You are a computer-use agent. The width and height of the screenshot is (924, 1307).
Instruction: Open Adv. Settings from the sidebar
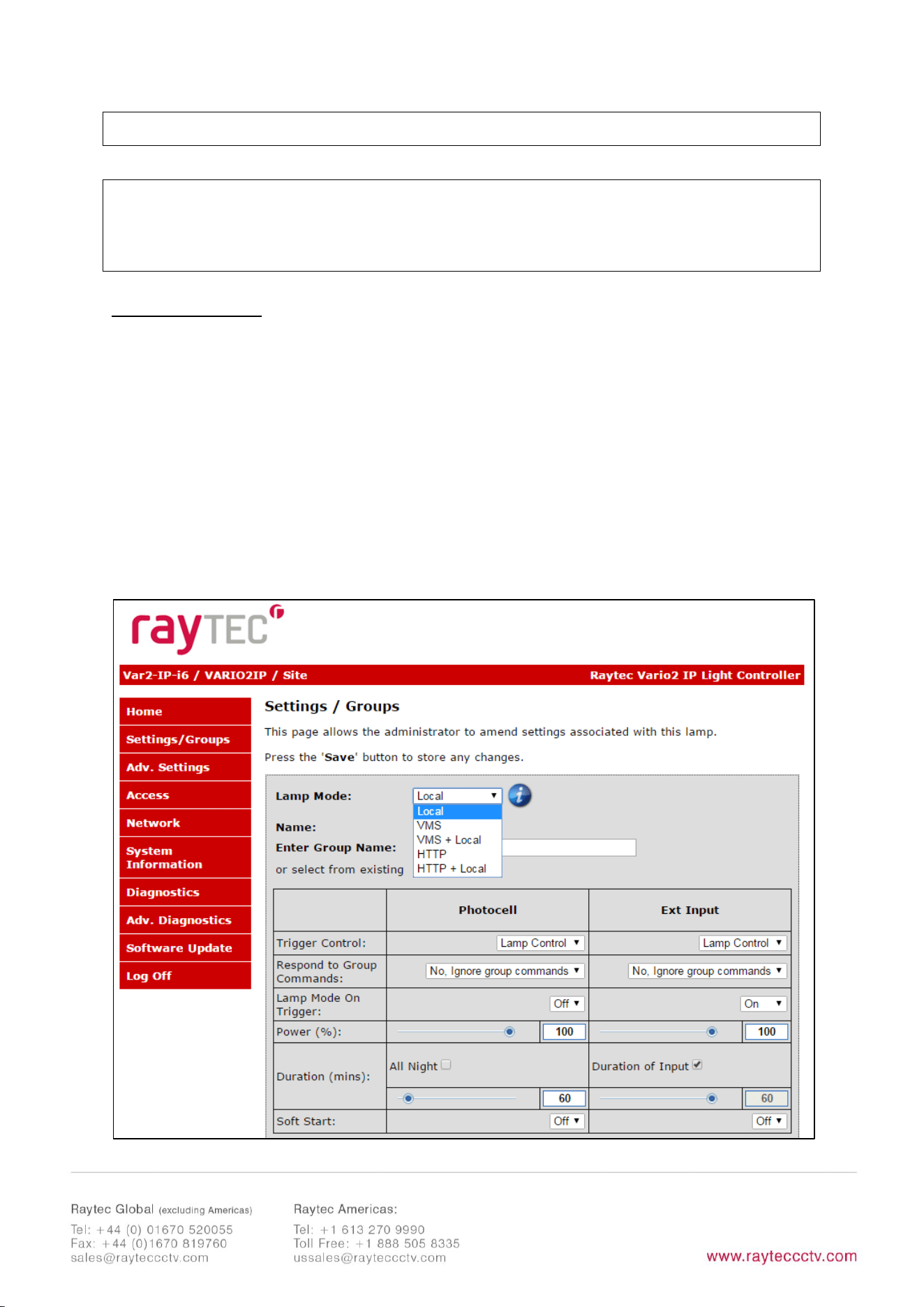pyautogui.click(x=185, y=767)
